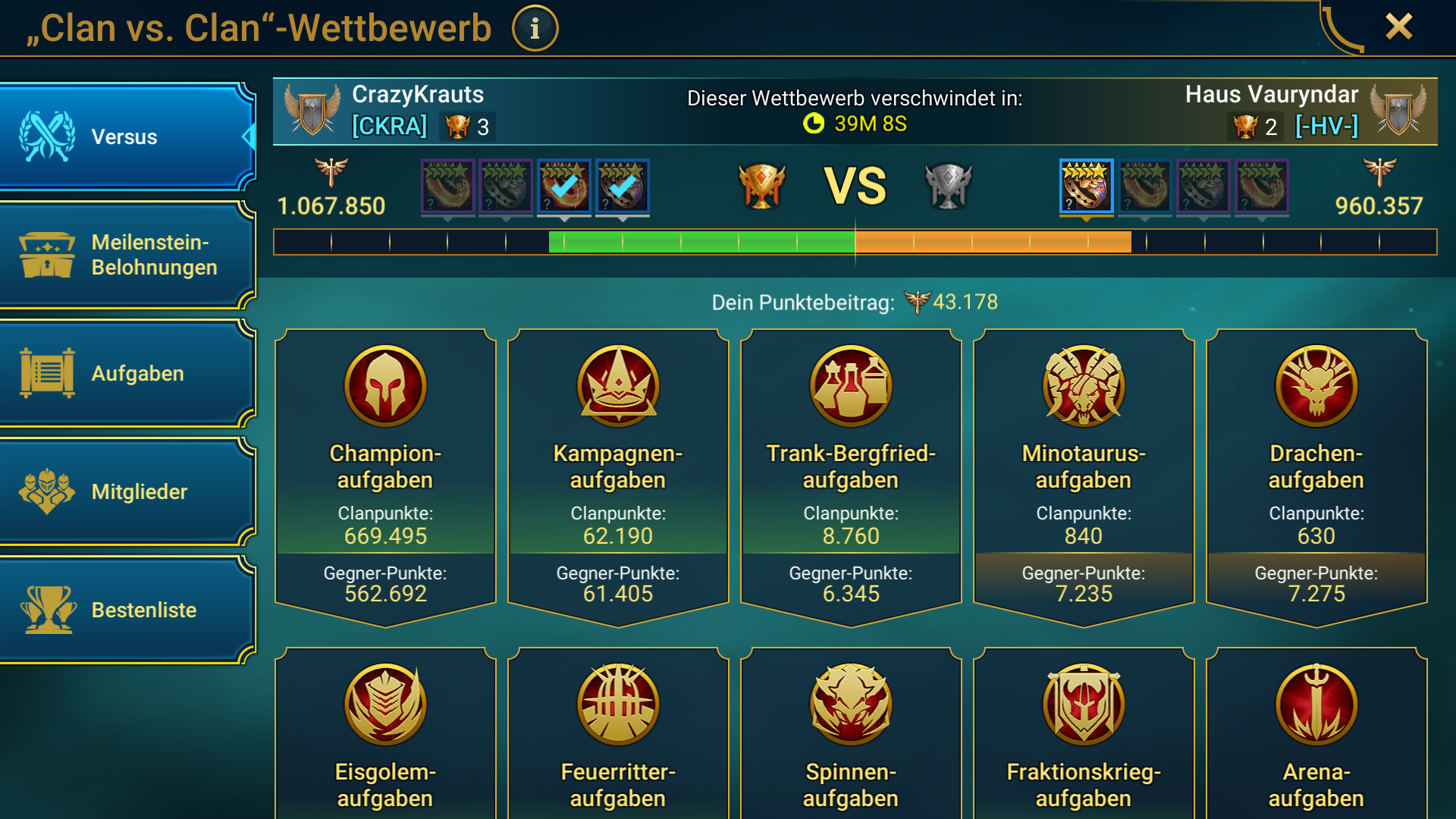The width and height of the screenshot is (1456, 819).
Task: Select the Champion-aufgaben helmet icon
Action: (x=385, y=386)
